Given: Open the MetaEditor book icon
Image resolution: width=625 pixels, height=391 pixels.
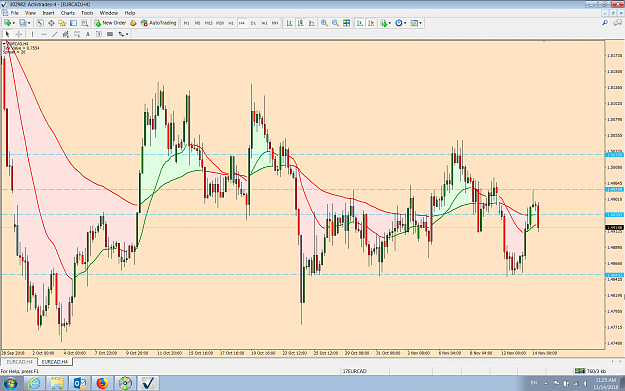Looking at the screenshot, I should [133, 23].
